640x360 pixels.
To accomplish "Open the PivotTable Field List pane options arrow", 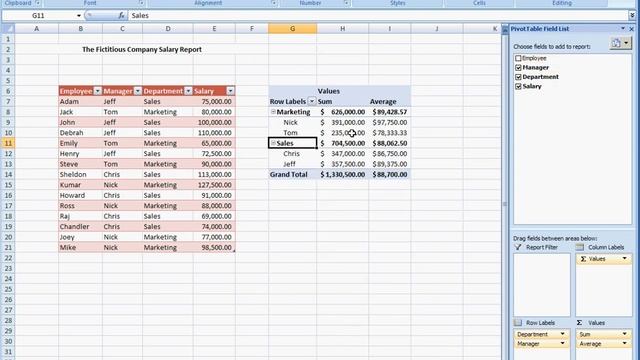I will (623, 29).
